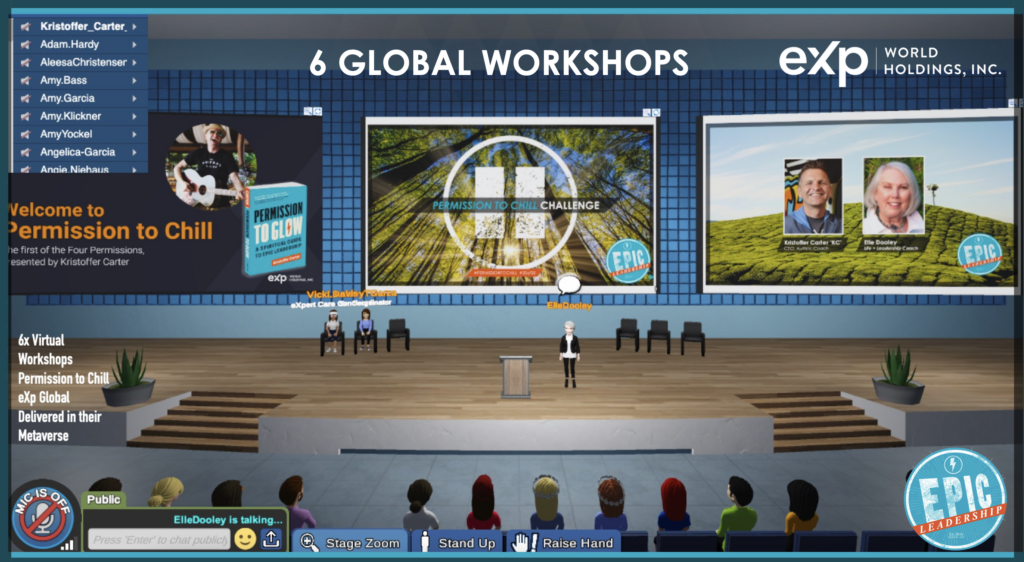Screen dimensions: 1024x562
Task: Select Amy.Klickner in user list
Action: tap(71, 116)
